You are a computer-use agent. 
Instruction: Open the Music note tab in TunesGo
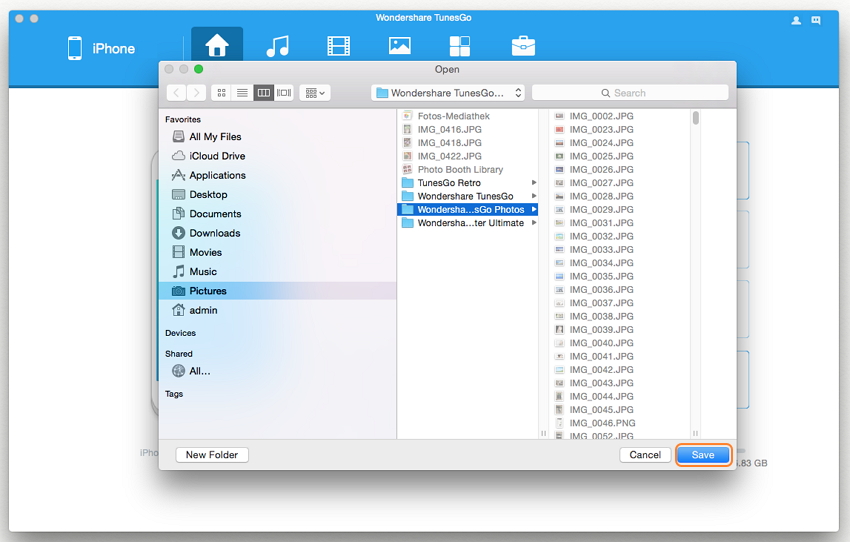pos(277,46)
